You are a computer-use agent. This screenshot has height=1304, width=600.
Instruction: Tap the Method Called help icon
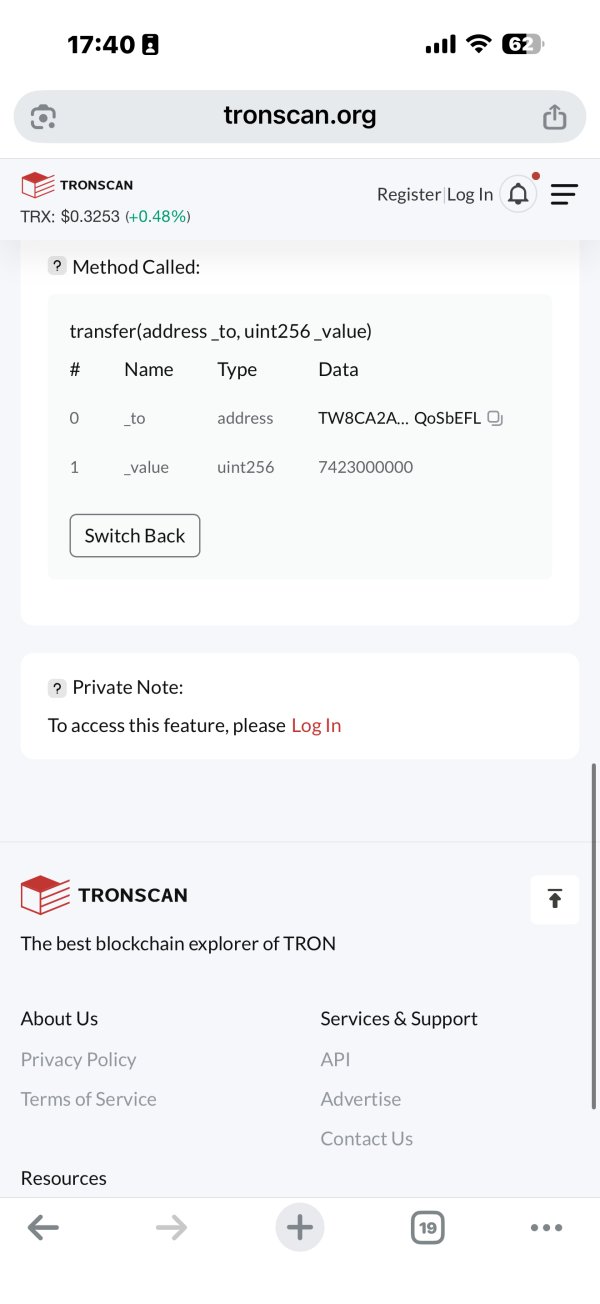[x=57, y=267]
